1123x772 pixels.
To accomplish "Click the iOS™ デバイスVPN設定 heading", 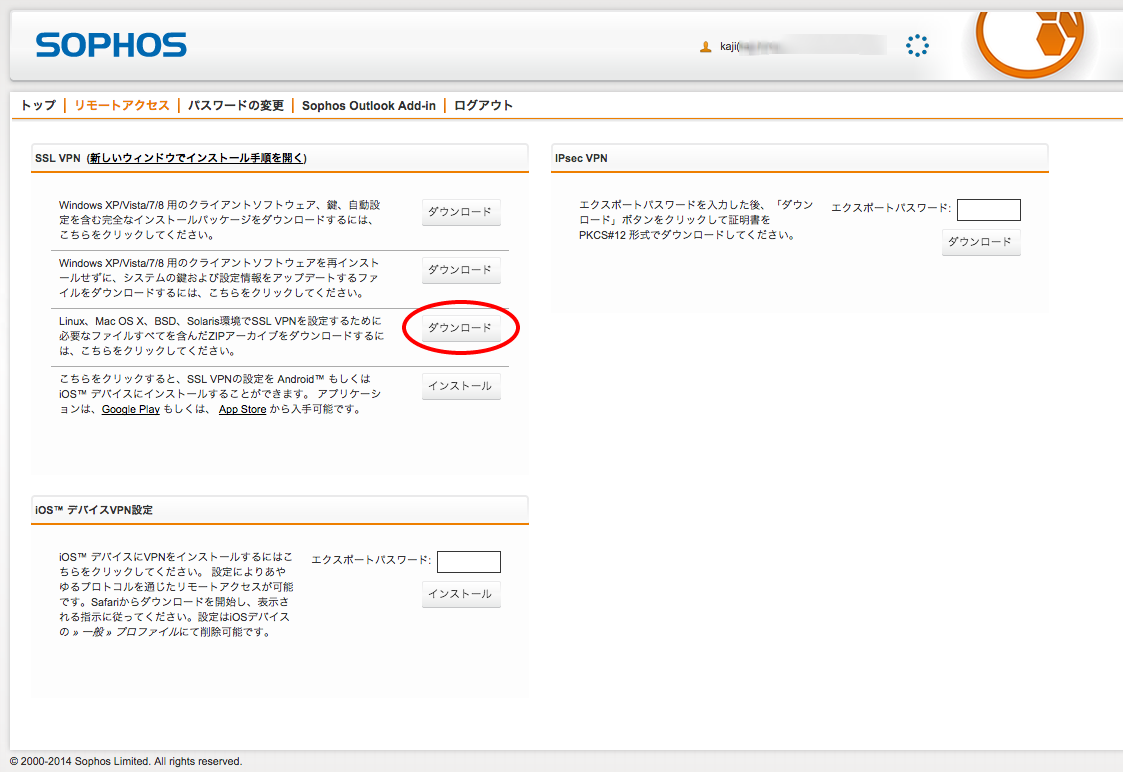I will coord(94,510).
